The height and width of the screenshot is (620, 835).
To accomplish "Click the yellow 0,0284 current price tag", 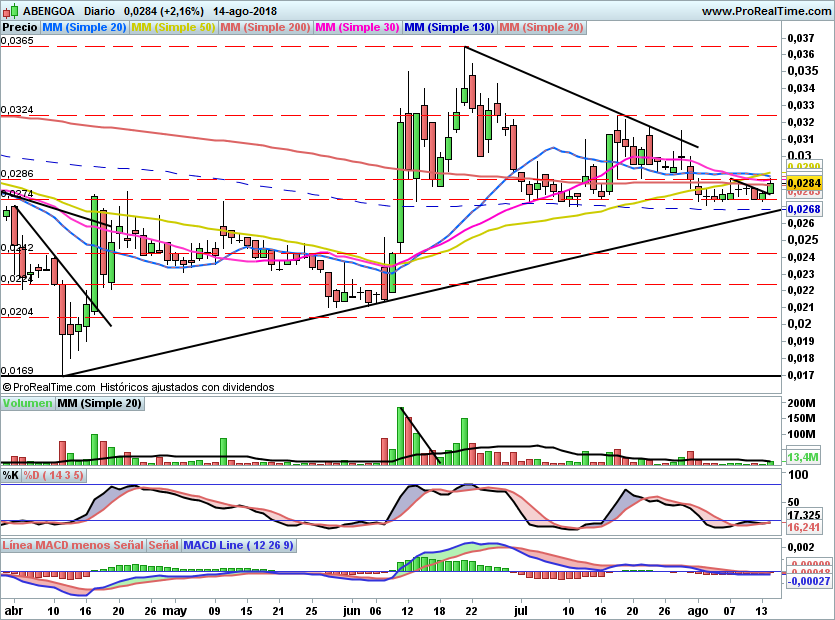I will pos(804,183).
